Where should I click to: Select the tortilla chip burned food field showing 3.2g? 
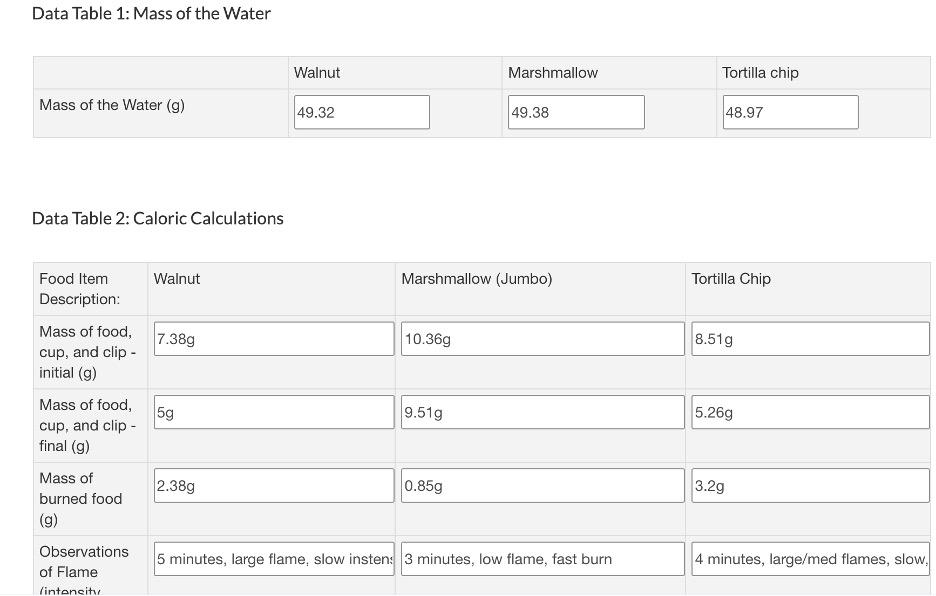tap(810, 485)
